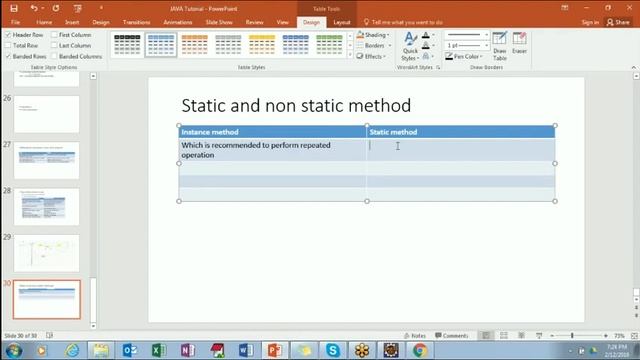Enable the Last Column checkbox

[x=54, y=45]
